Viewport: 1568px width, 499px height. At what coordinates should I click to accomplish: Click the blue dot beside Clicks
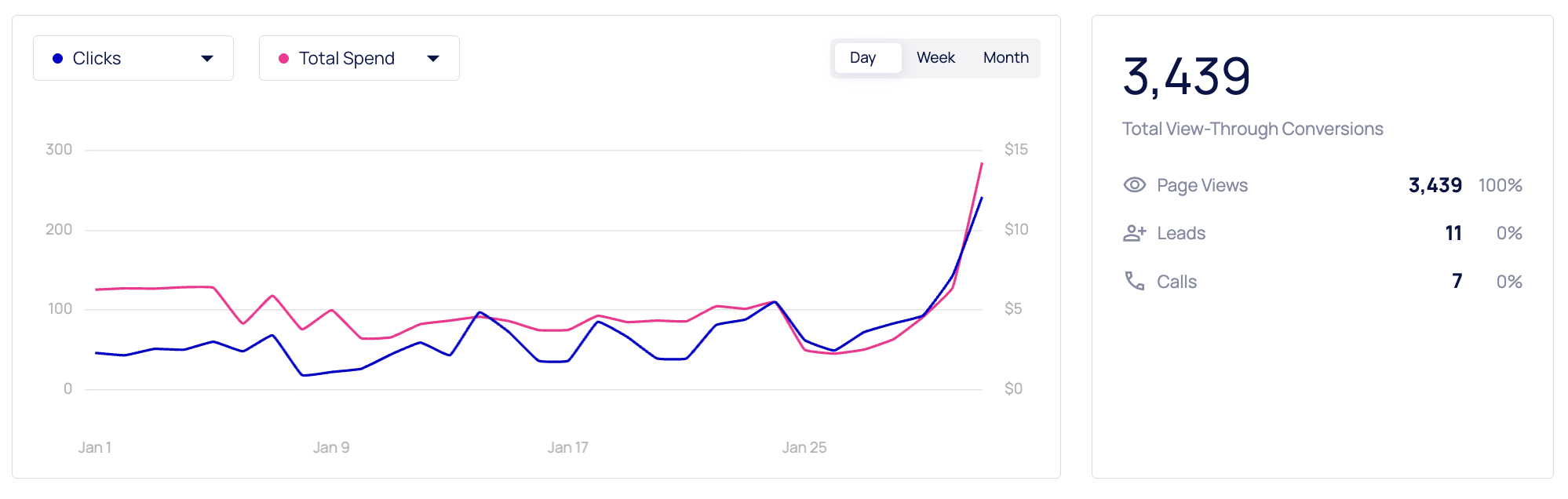pyautogui.click(x=57, y=59)
